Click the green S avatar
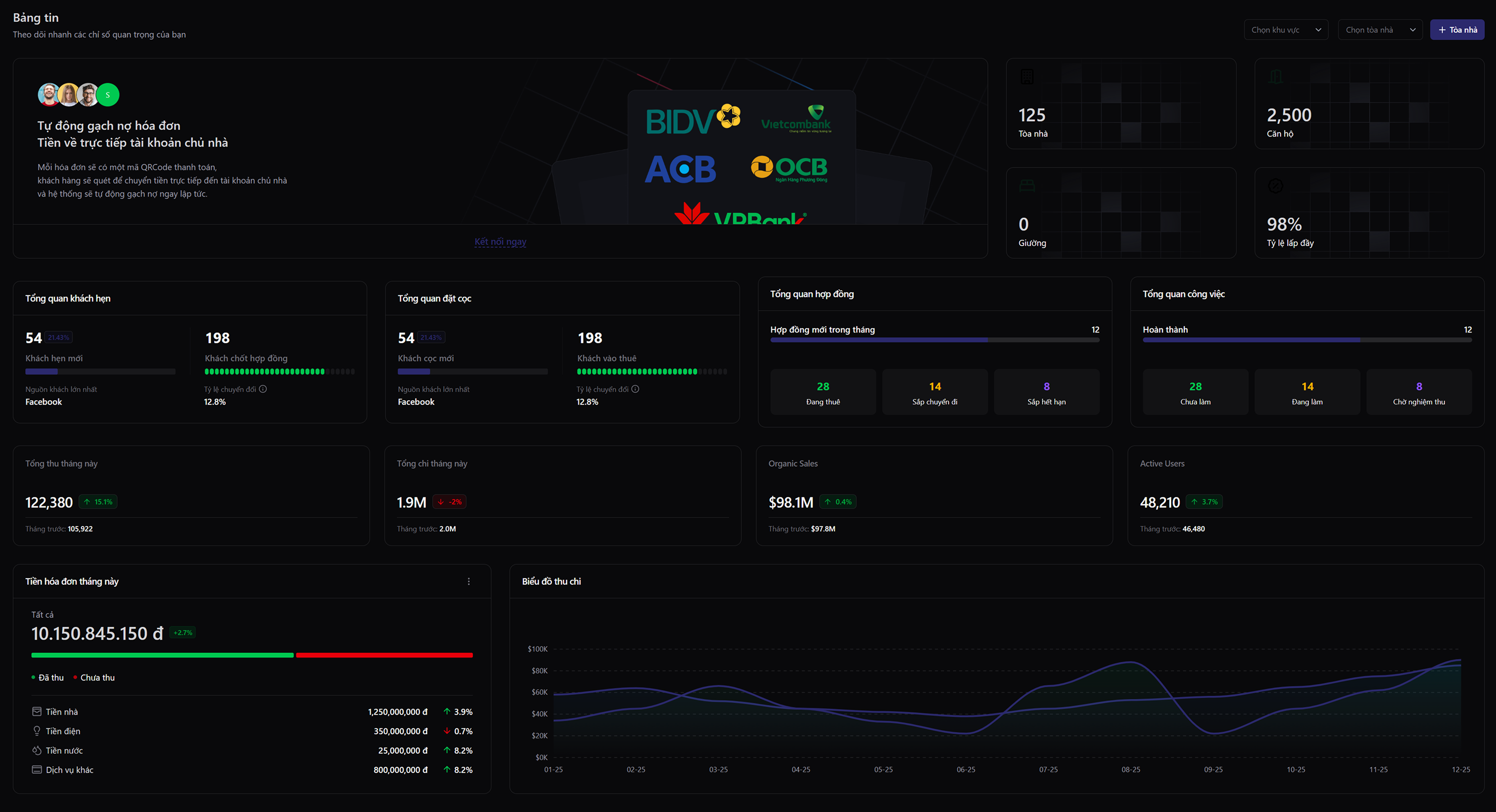The width and height of the screenshot is (1496, 812). (x=108, y=94)
